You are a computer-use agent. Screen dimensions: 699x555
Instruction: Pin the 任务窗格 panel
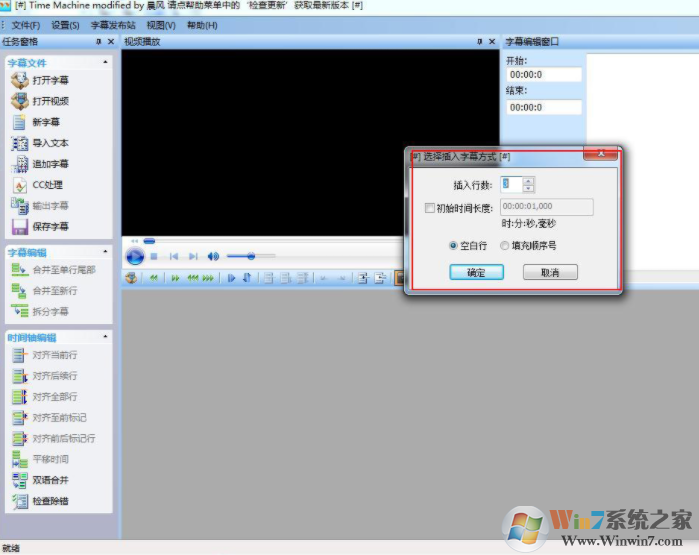click(x=99, y=41)
